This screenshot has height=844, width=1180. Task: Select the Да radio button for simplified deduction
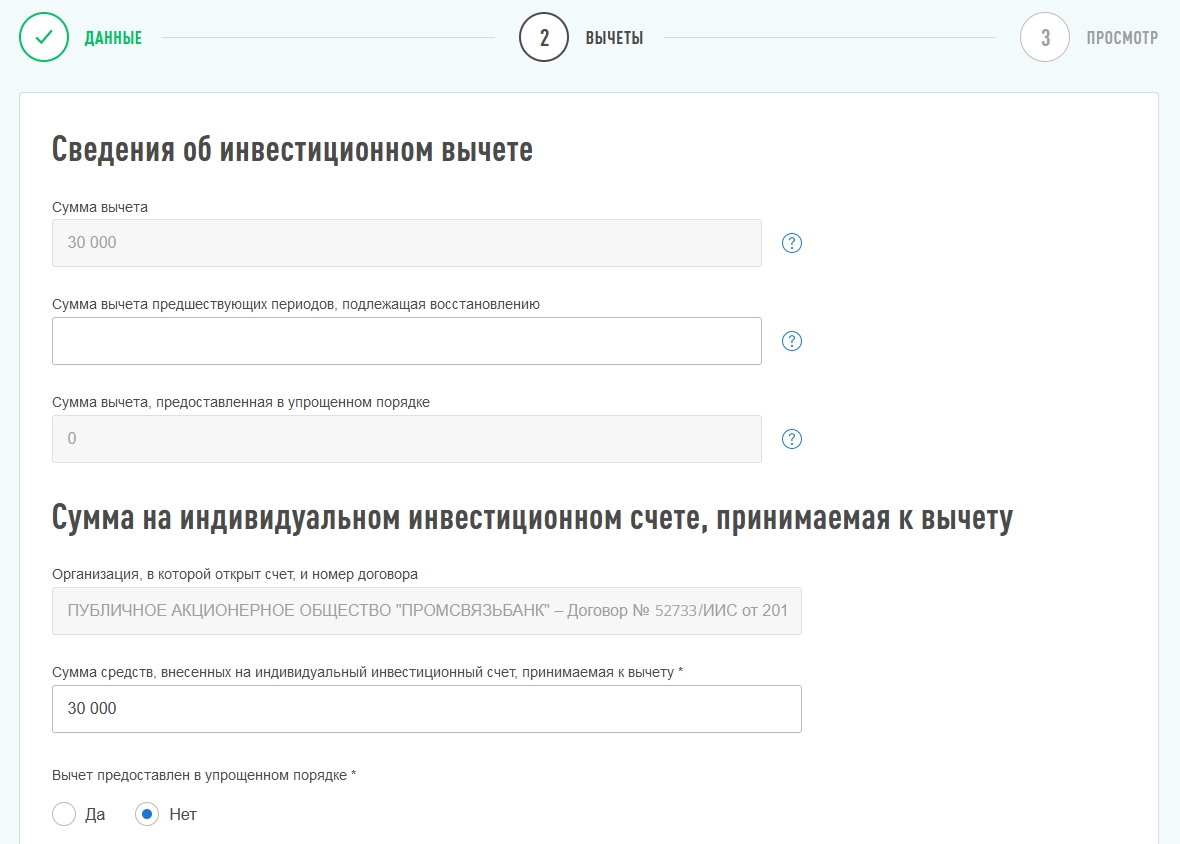tap(64, 814)
